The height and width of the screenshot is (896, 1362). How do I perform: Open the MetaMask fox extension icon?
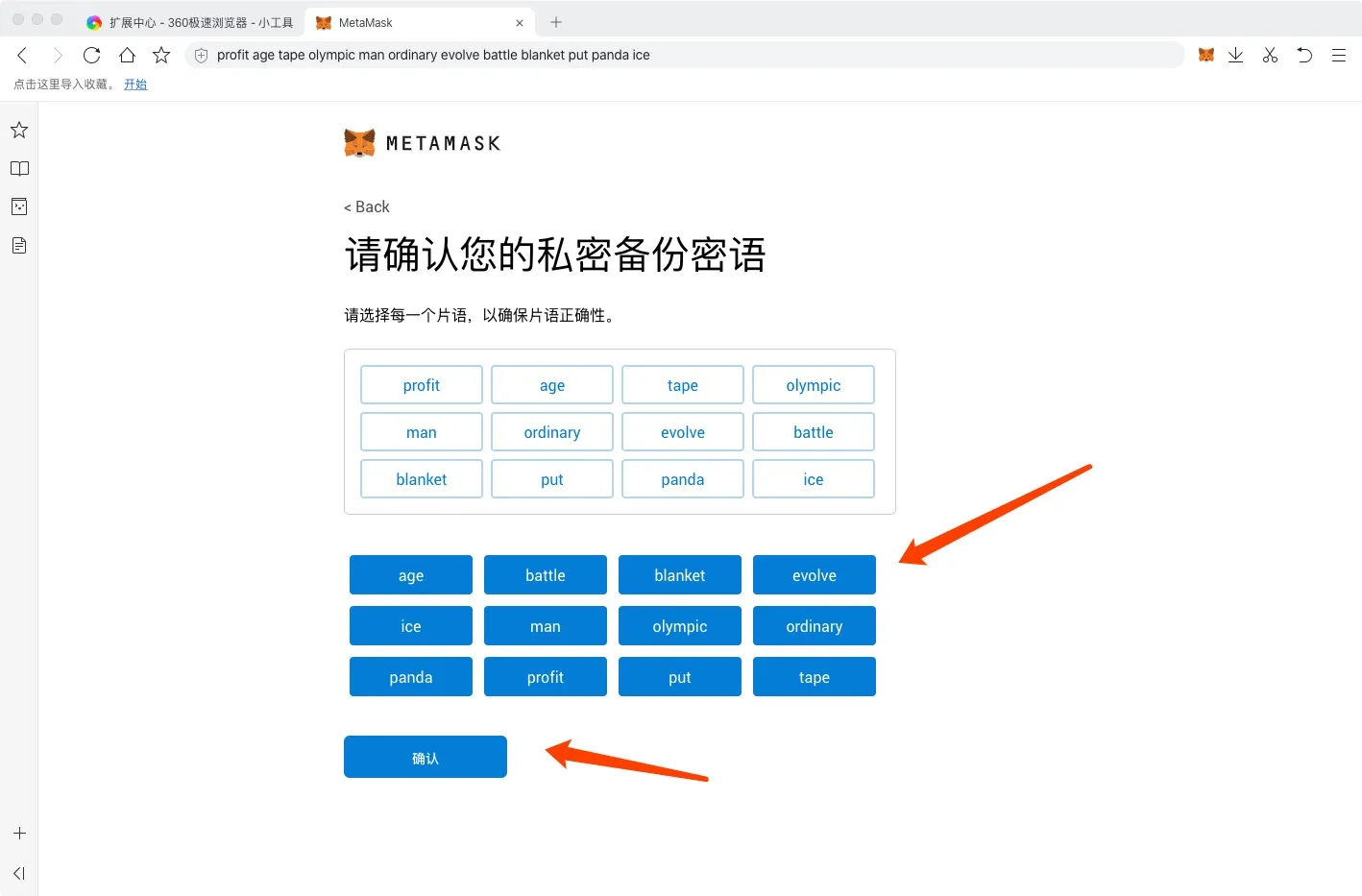pos(1205,55)
